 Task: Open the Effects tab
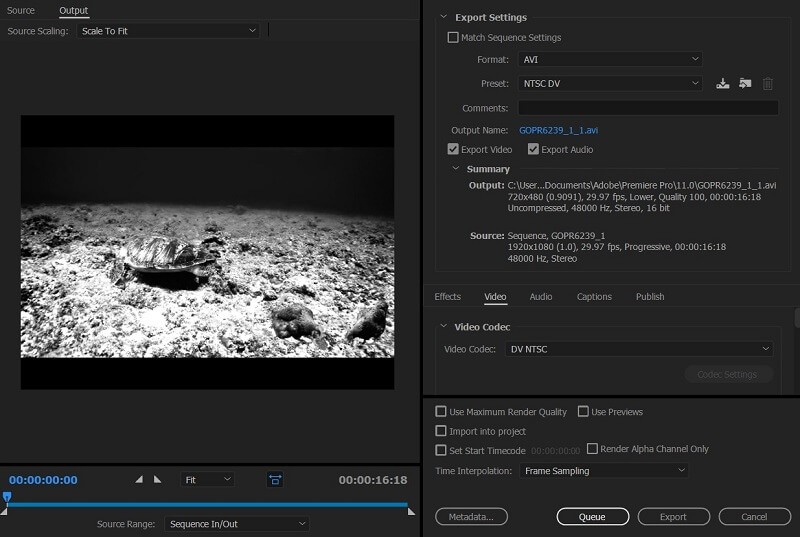coord(447,296)
